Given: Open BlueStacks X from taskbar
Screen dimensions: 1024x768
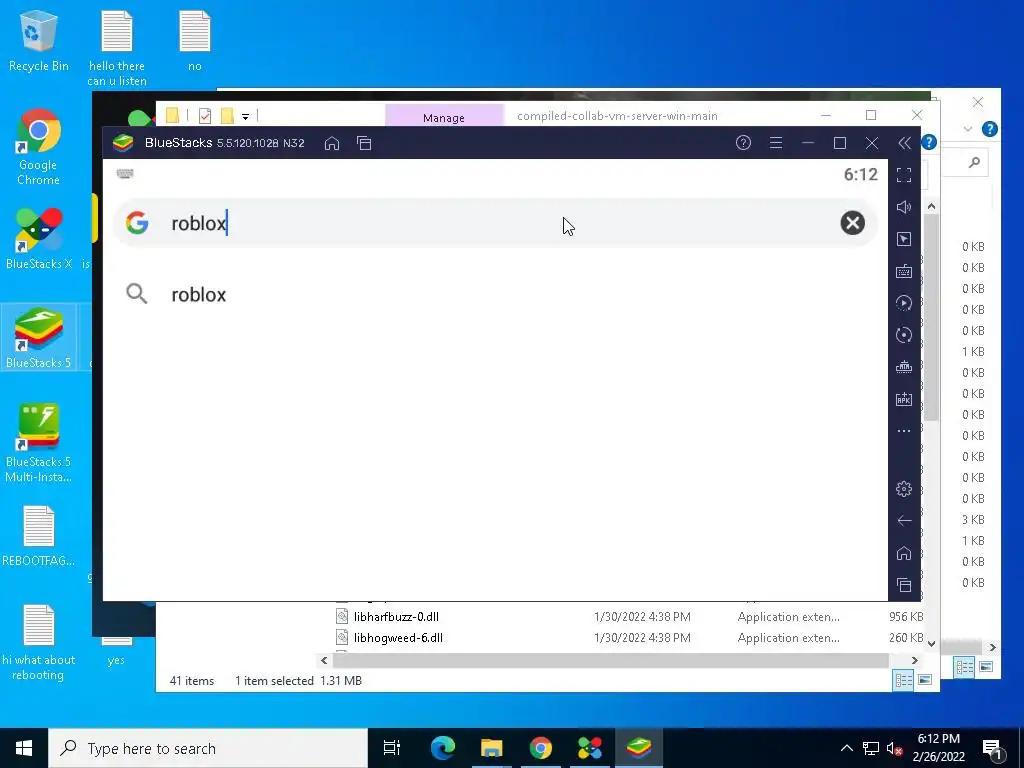Looking at the screenshot, I should pos(590,748).
